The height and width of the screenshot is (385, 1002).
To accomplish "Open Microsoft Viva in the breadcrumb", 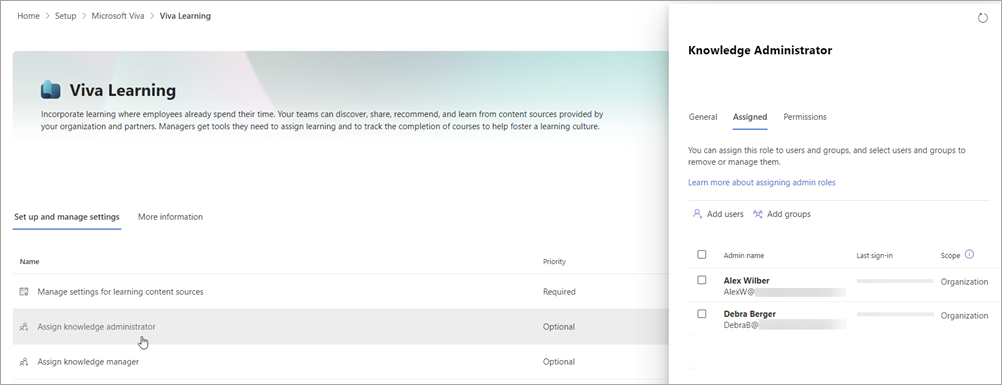I will (x=118, y=16).
